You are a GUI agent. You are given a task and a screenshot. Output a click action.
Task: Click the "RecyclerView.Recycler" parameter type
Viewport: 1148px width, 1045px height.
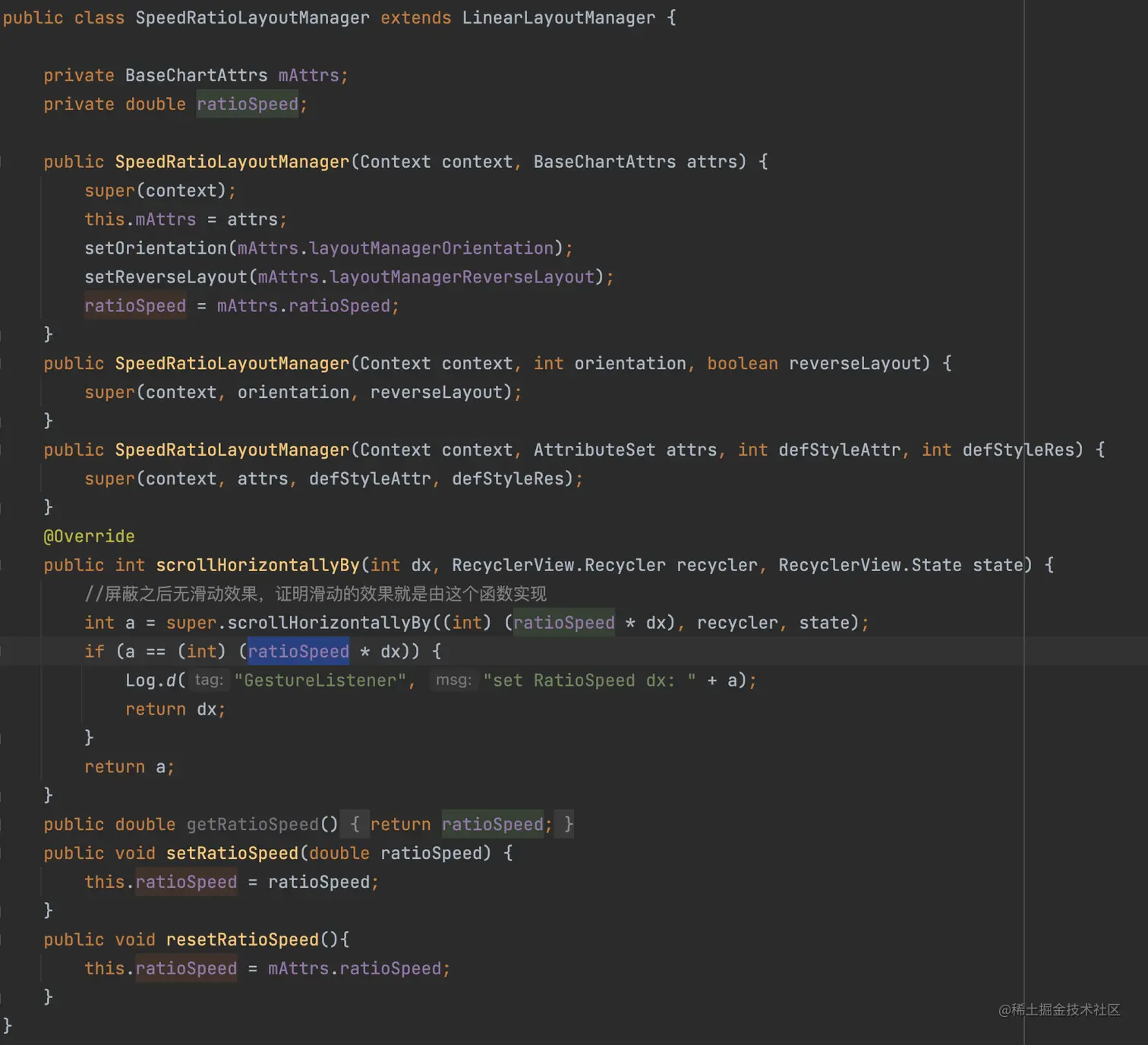[558, 566]
